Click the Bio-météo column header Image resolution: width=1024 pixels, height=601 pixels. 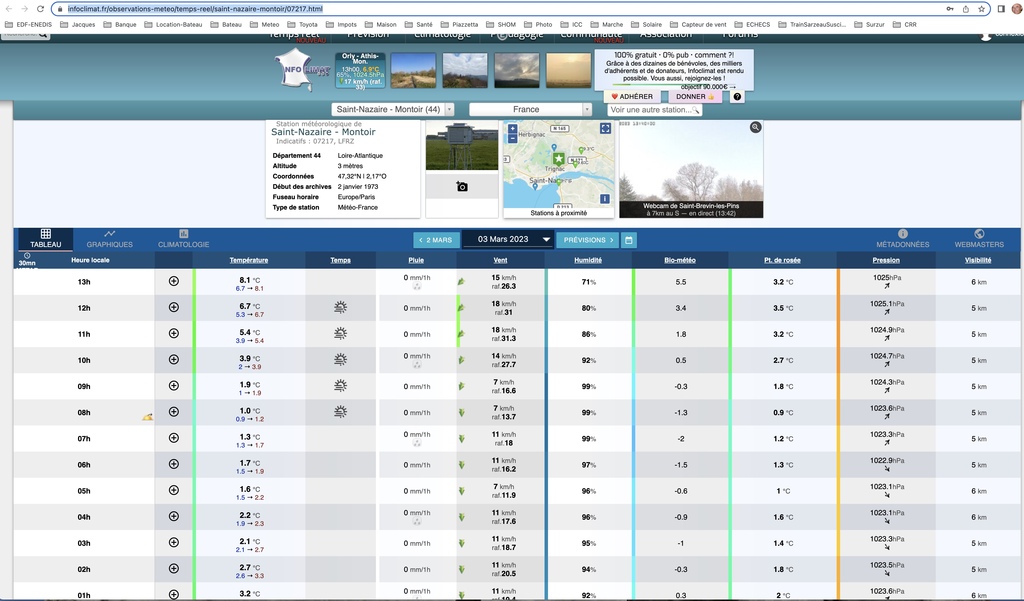pos(680,260)
